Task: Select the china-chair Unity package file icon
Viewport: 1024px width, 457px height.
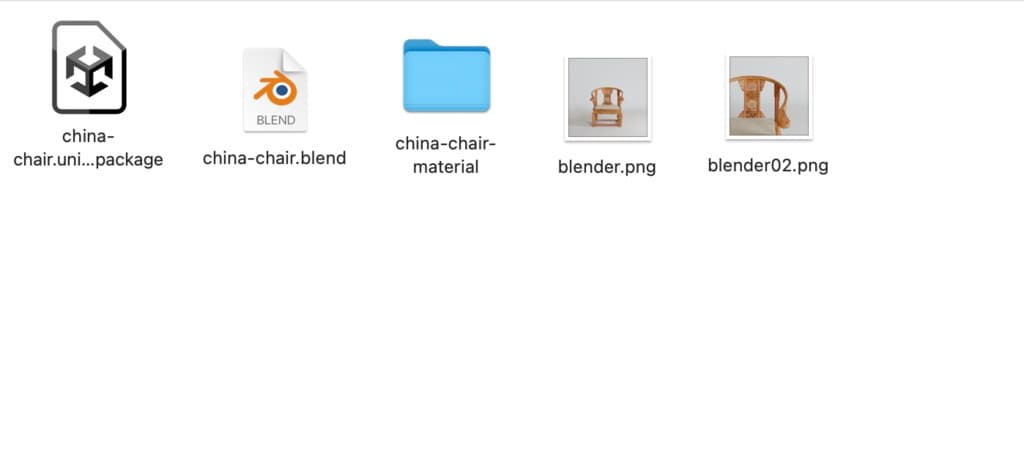Action: [x=89, y=67]
